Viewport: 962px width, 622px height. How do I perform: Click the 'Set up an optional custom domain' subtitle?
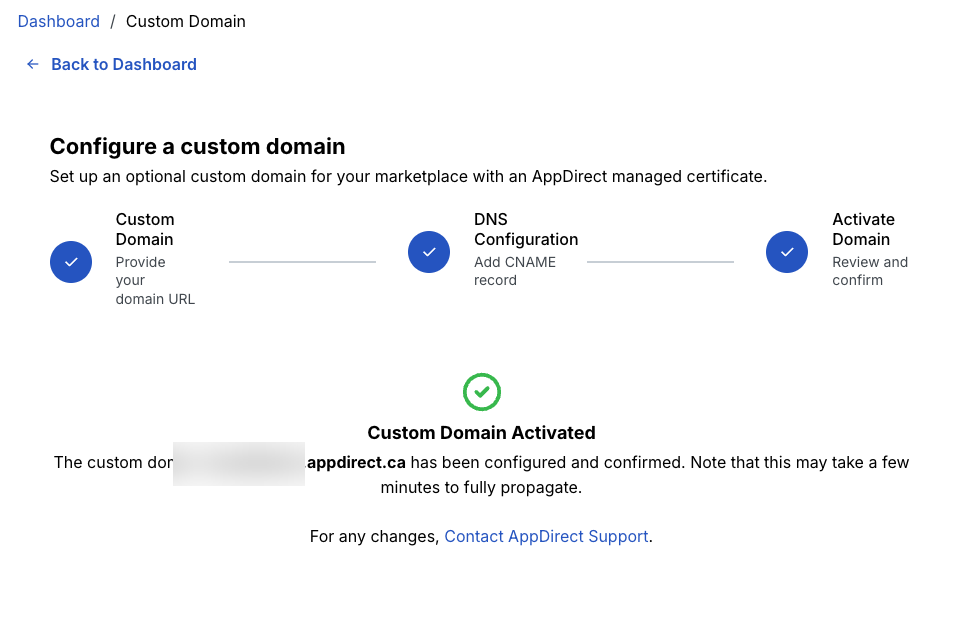coord(408,177)
